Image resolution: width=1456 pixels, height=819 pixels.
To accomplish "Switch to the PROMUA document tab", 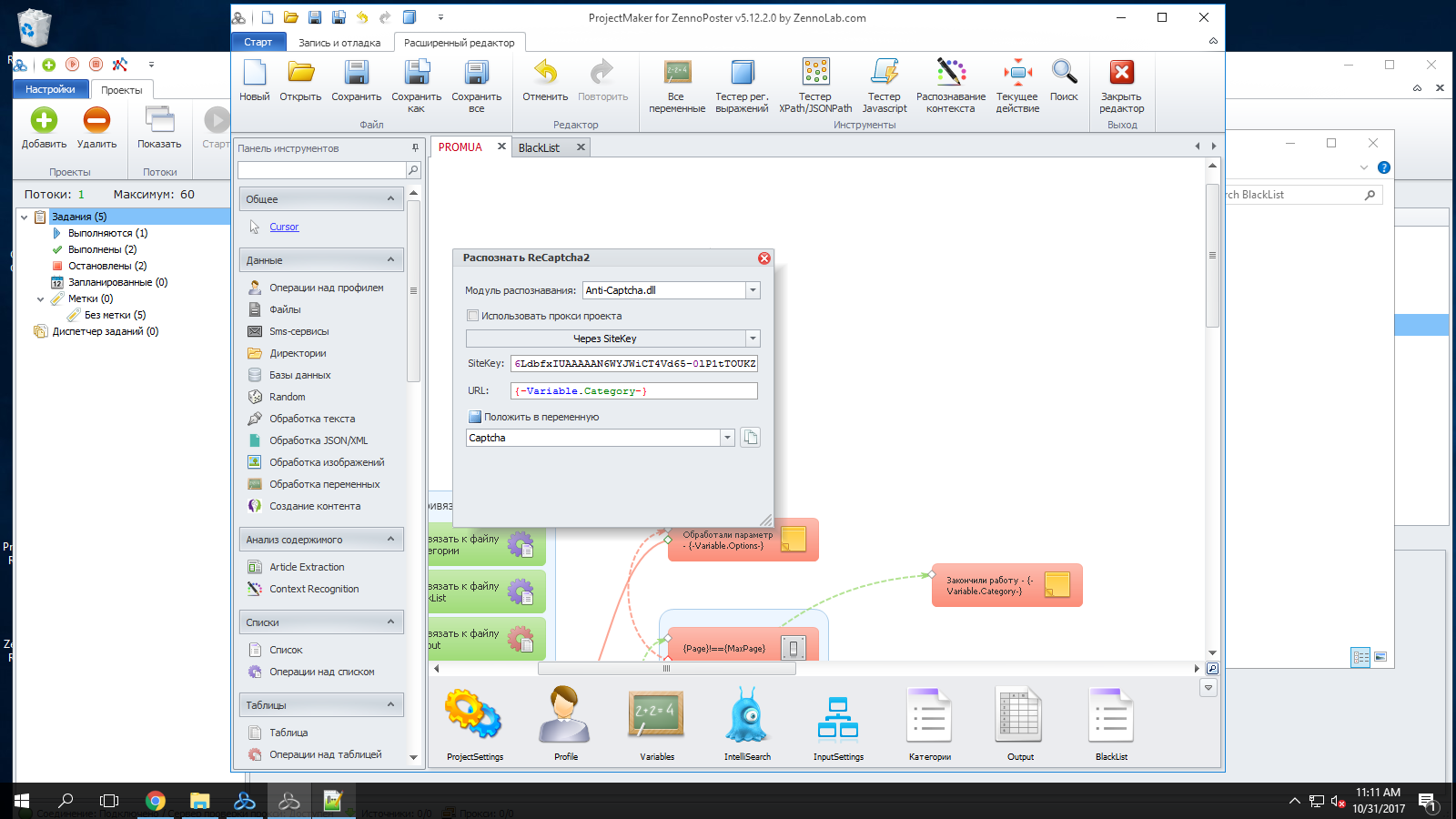I will 460,147.
